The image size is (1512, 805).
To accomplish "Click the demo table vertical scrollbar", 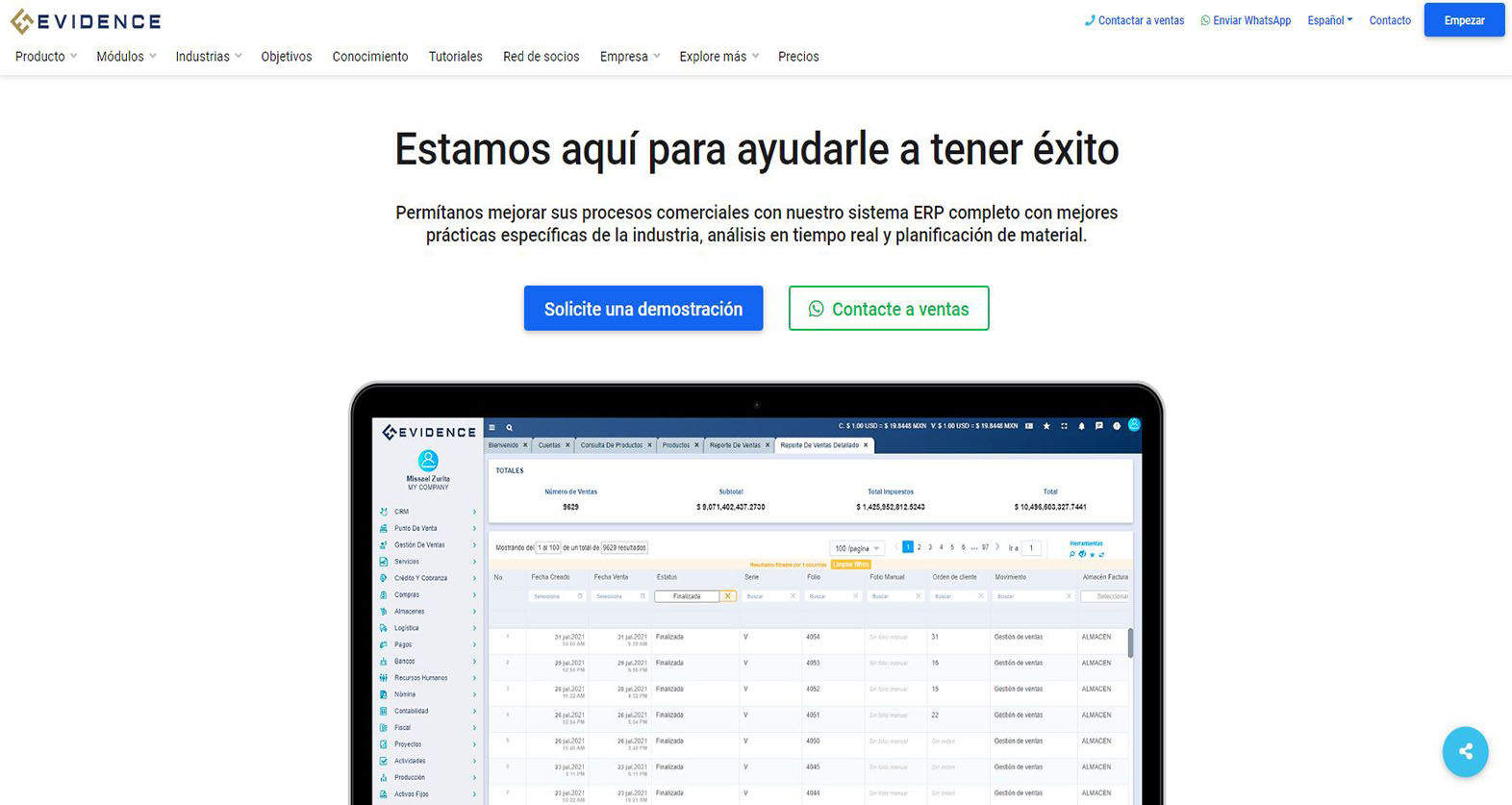I will (1130, 643).
